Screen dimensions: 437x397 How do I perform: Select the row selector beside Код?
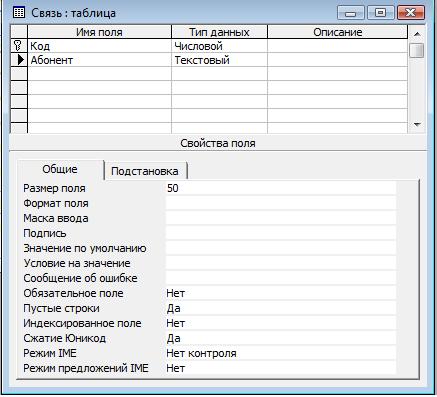click(19, 46)
